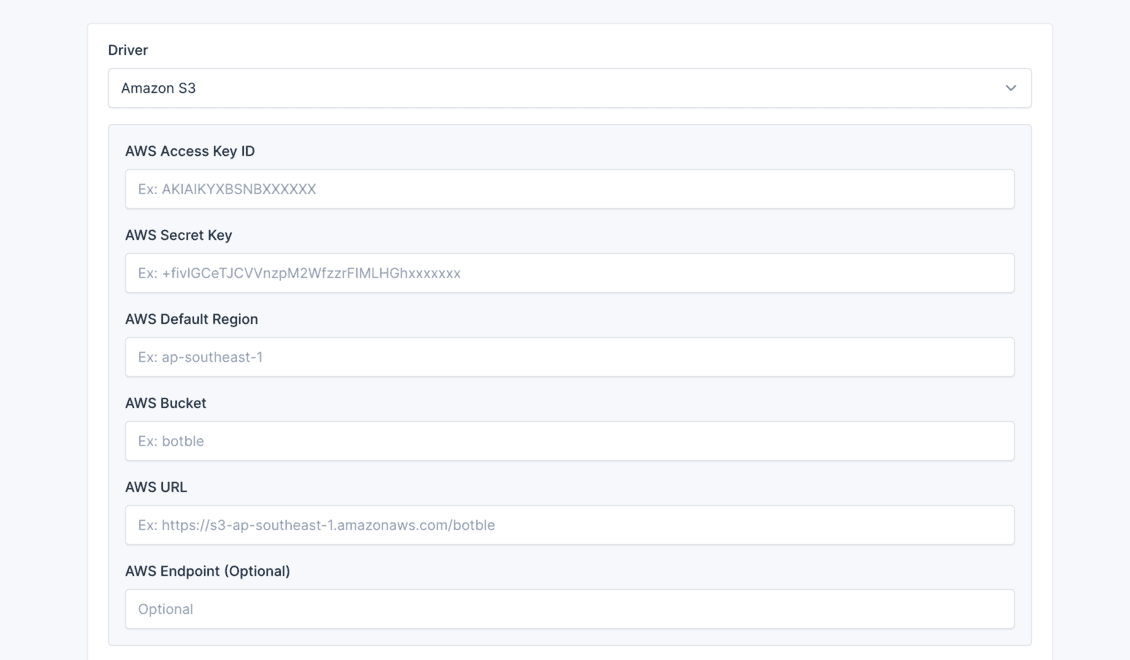Open the Driver dropdown showing Amazon S3
The image size is (1130, 660).
(569, 88)
